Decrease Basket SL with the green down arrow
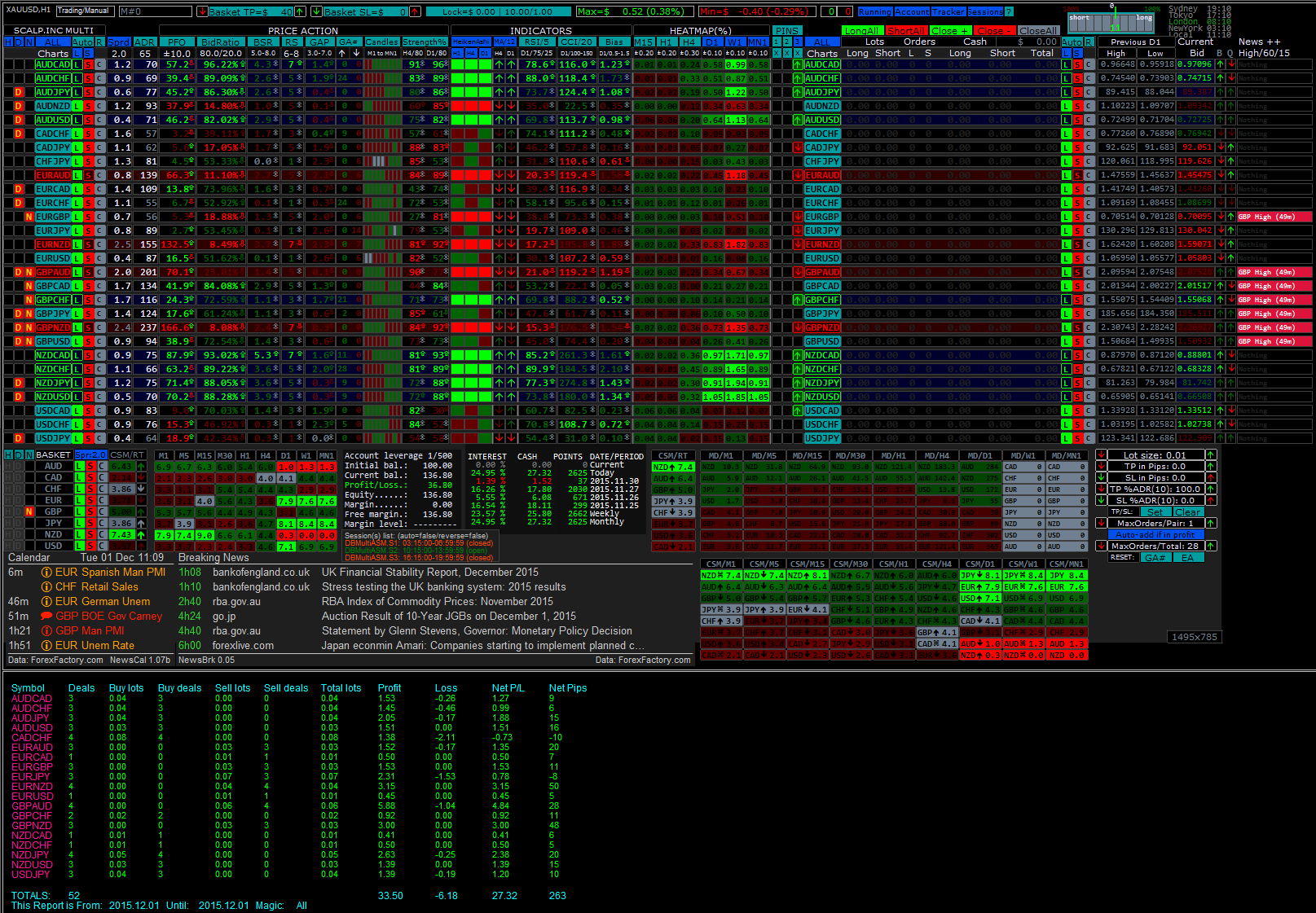The height and width of the screenshot is (913, 1316). (315, 11)
